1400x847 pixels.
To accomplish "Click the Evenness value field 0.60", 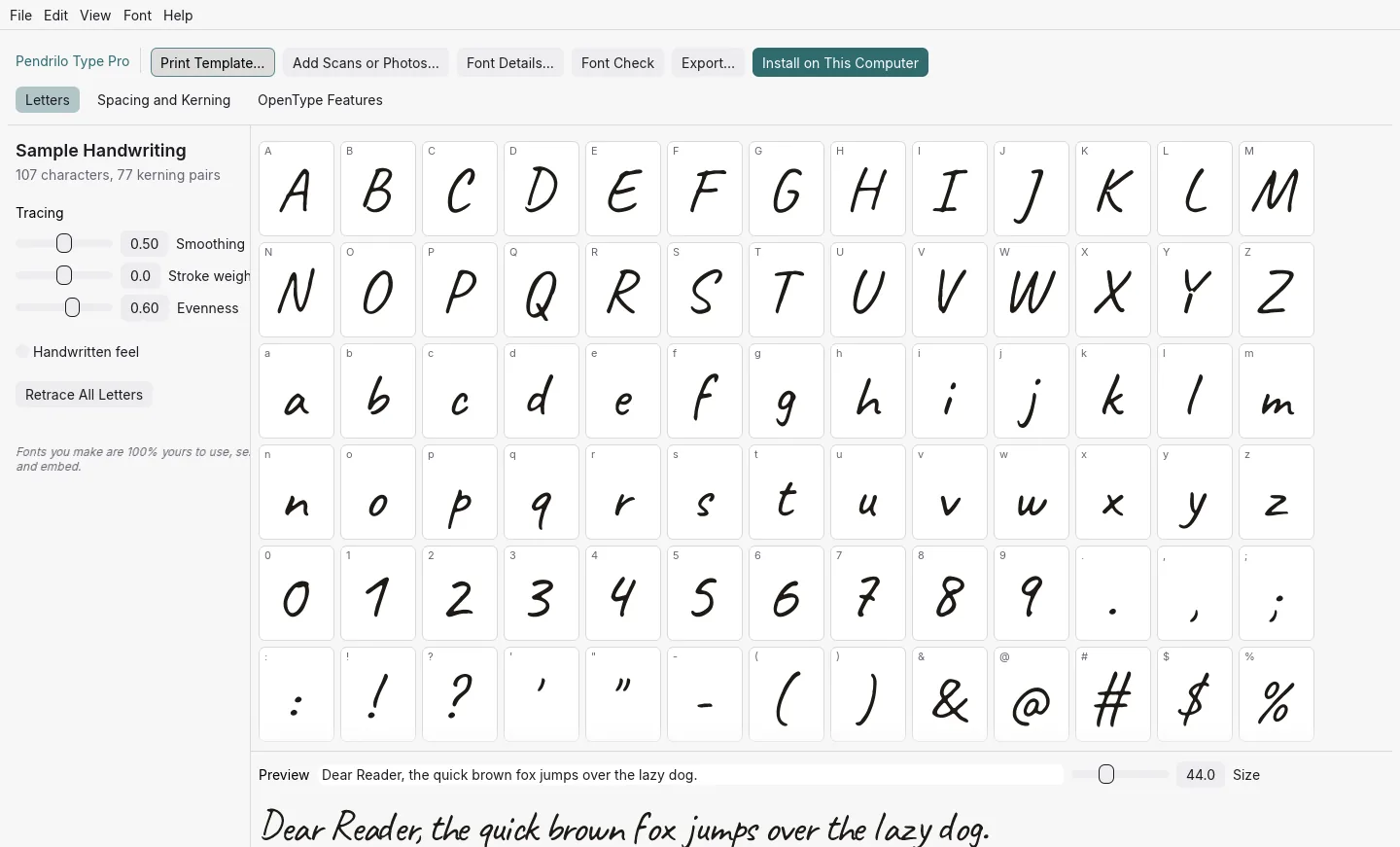I will click(144, 308).
